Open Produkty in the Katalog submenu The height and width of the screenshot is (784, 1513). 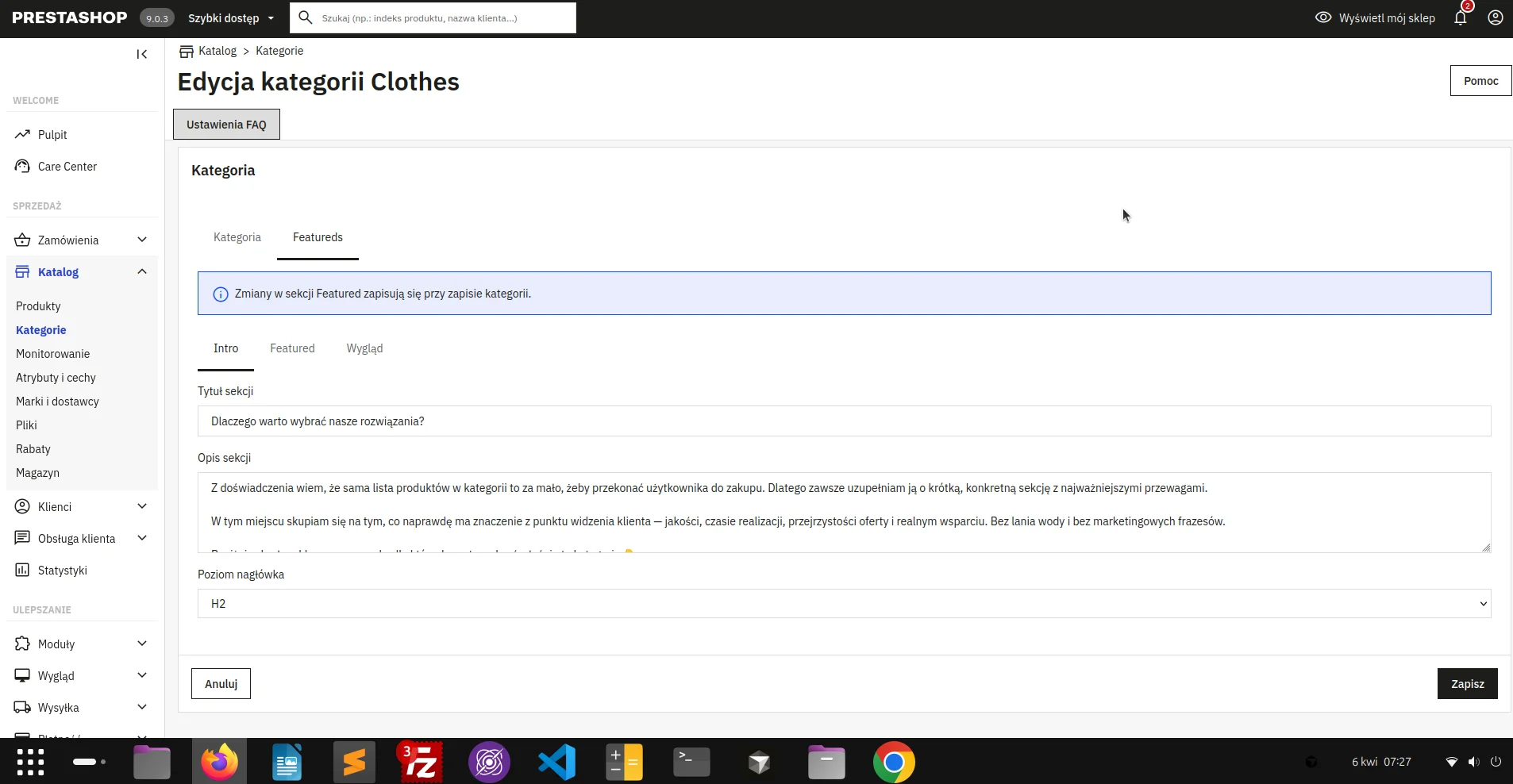38,306
